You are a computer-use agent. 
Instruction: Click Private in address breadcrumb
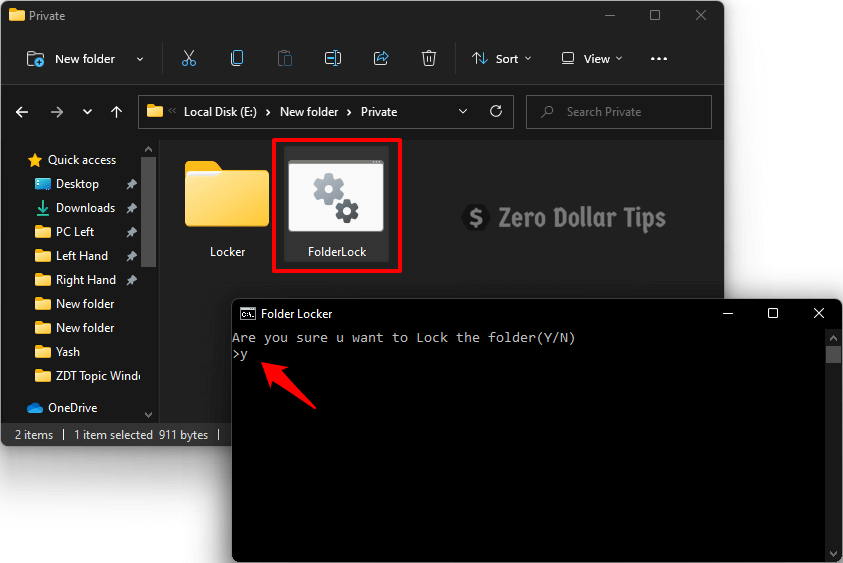point(379,112)
